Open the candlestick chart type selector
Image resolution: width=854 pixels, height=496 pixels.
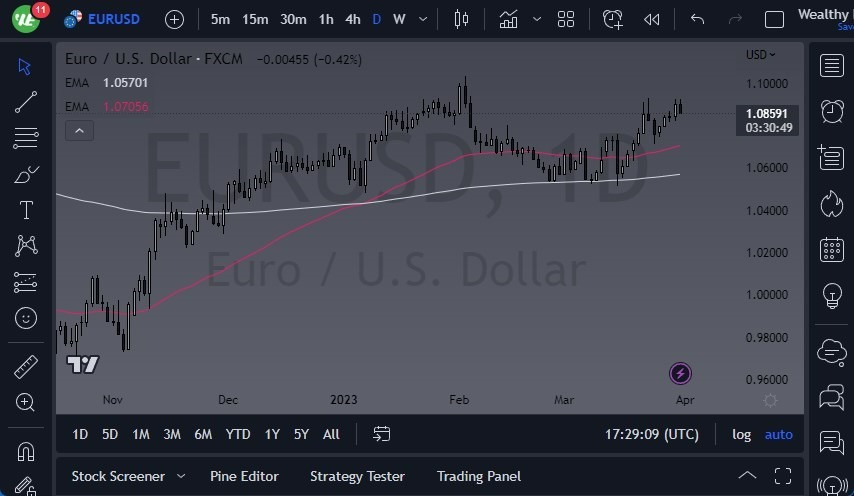(x=461, y=20)
